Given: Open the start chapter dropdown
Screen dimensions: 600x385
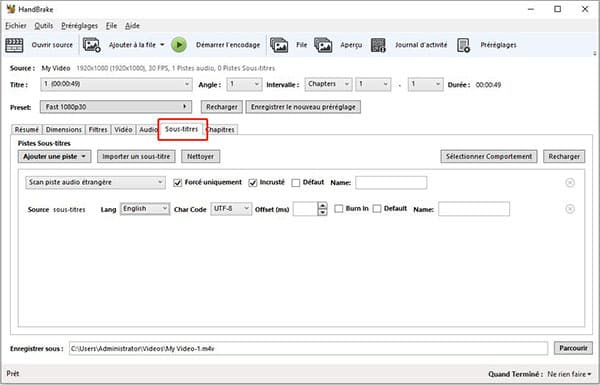Looking at the screenshot, I should click(x=373, y=84).
